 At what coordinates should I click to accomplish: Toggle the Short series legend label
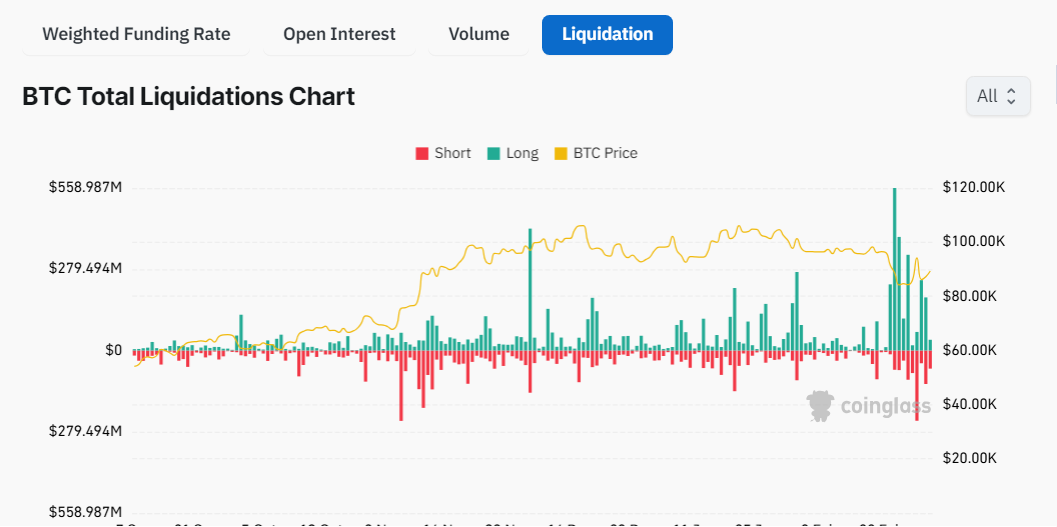(x=452, y=153)
